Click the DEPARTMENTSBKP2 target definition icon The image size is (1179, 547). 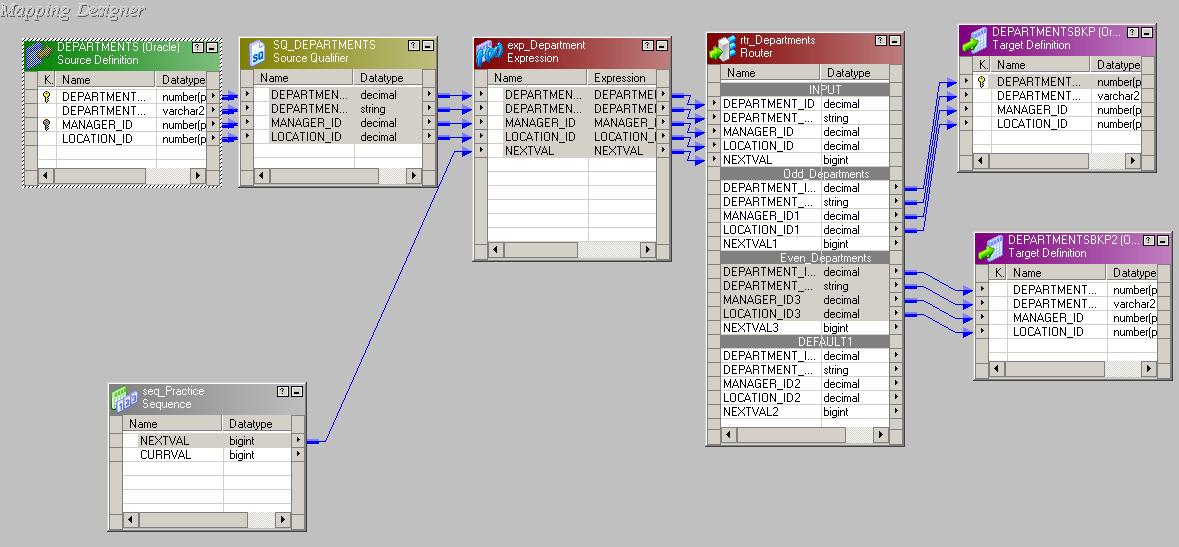tap(991, 248)
